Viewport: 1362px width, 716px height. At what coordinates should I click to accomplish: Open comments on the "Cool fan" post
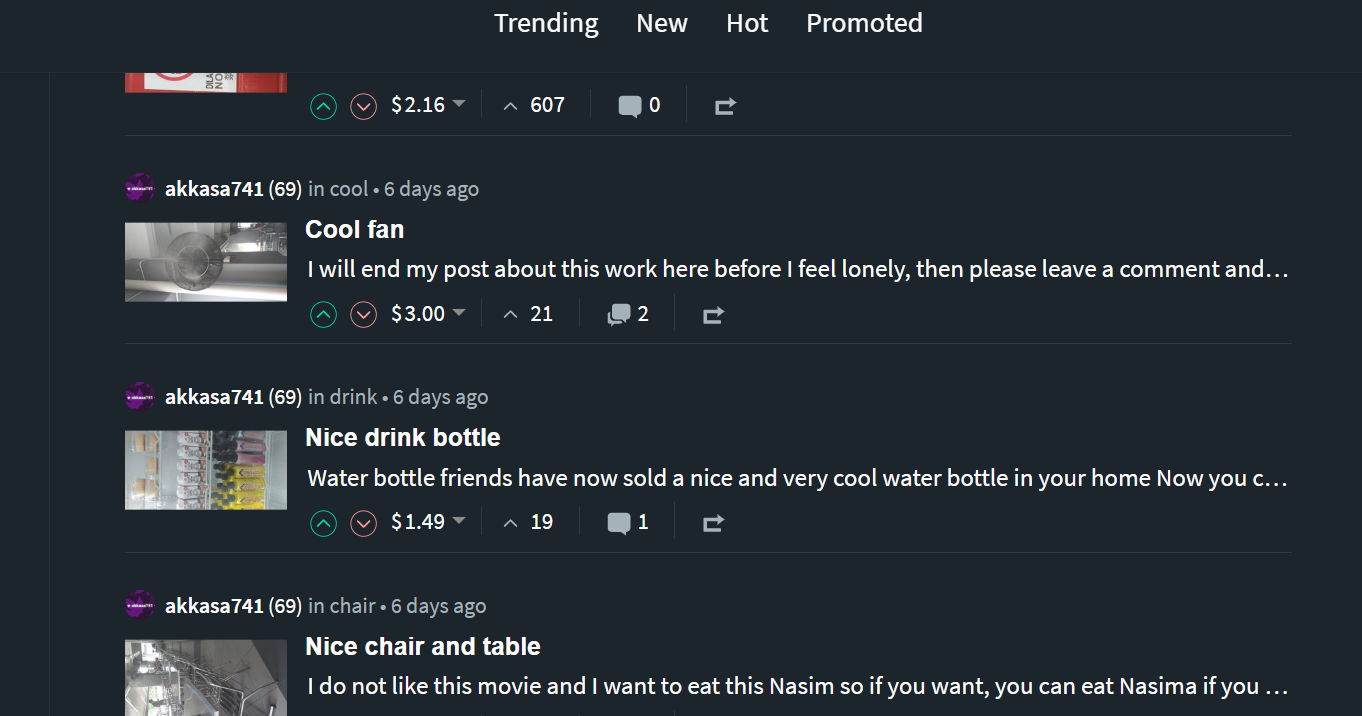(628, 315)
